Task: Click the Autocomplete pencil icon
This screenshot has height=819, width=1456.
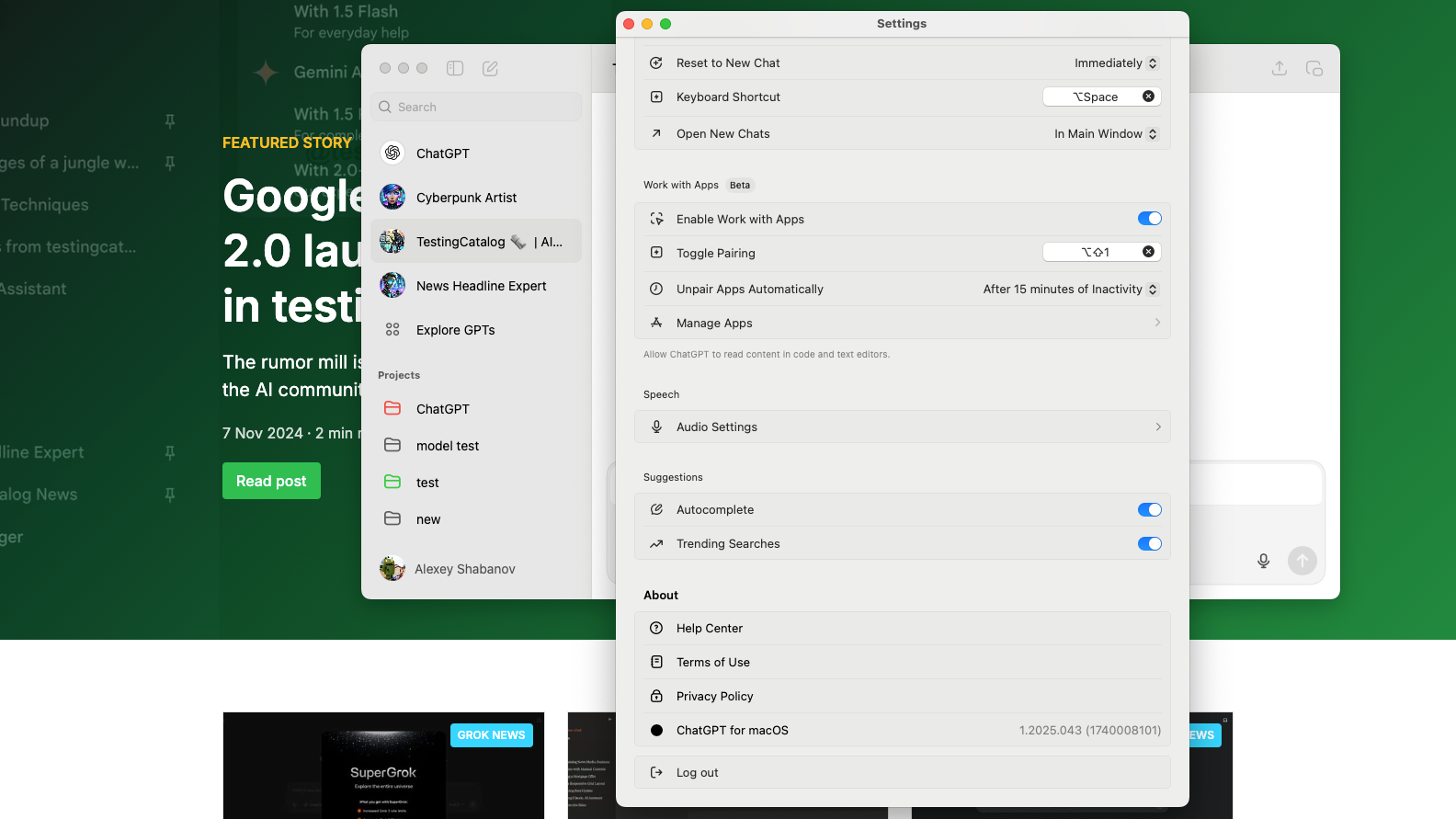Action: (656, 510)
